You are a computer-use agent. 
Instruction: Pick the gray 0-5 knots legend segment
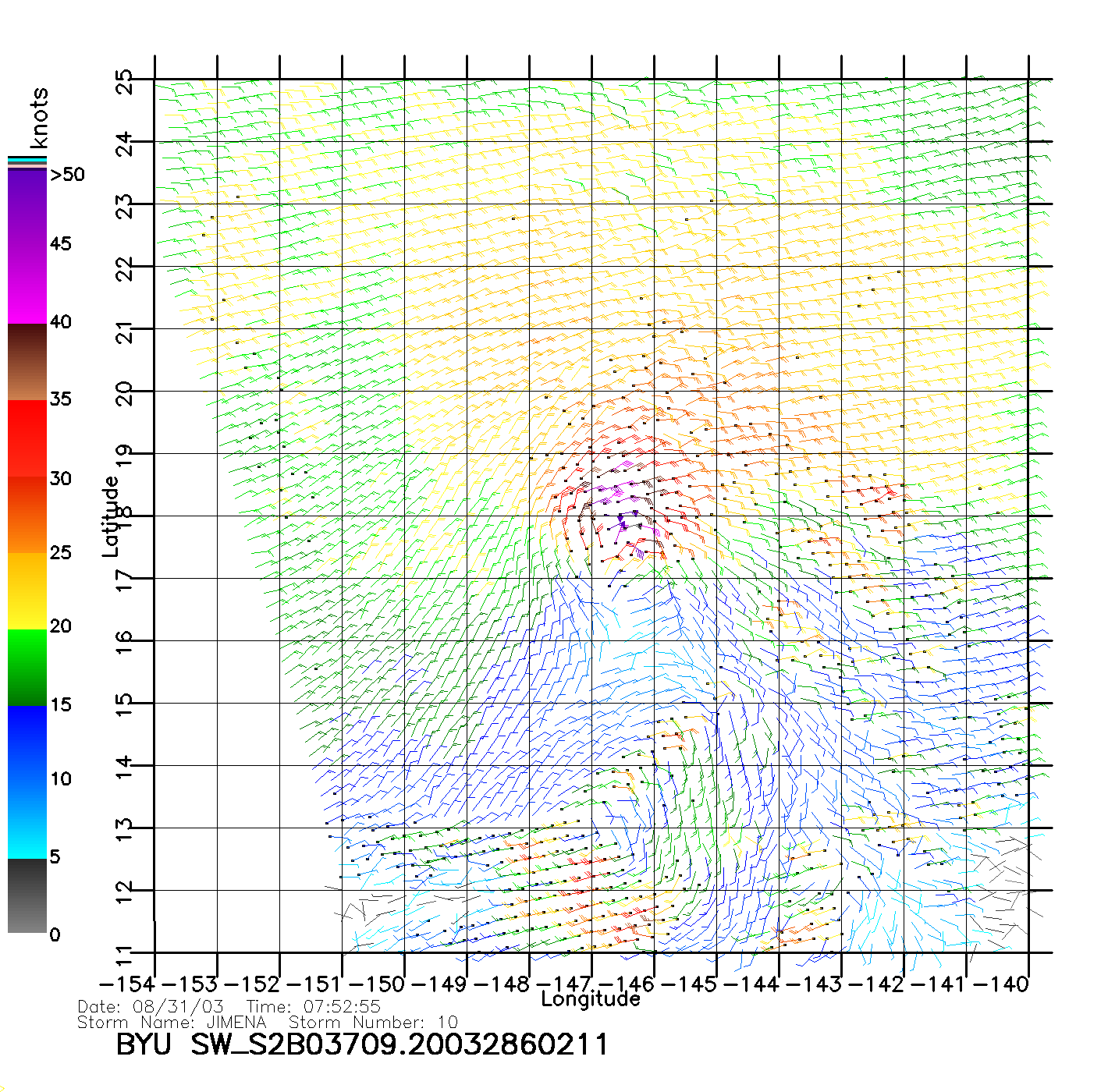click(27, 895)
